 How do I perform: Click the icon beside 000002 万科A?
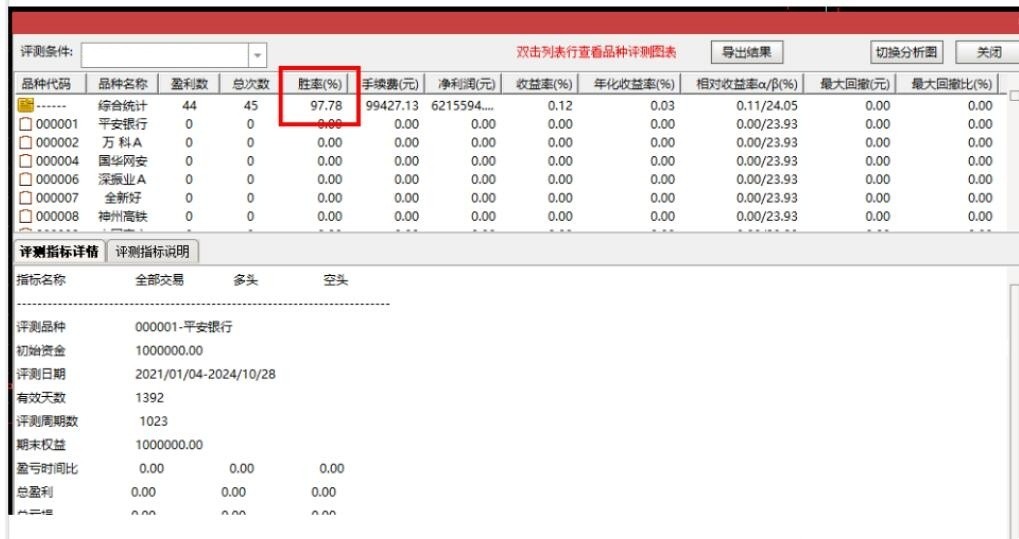(x=26, y=142)
